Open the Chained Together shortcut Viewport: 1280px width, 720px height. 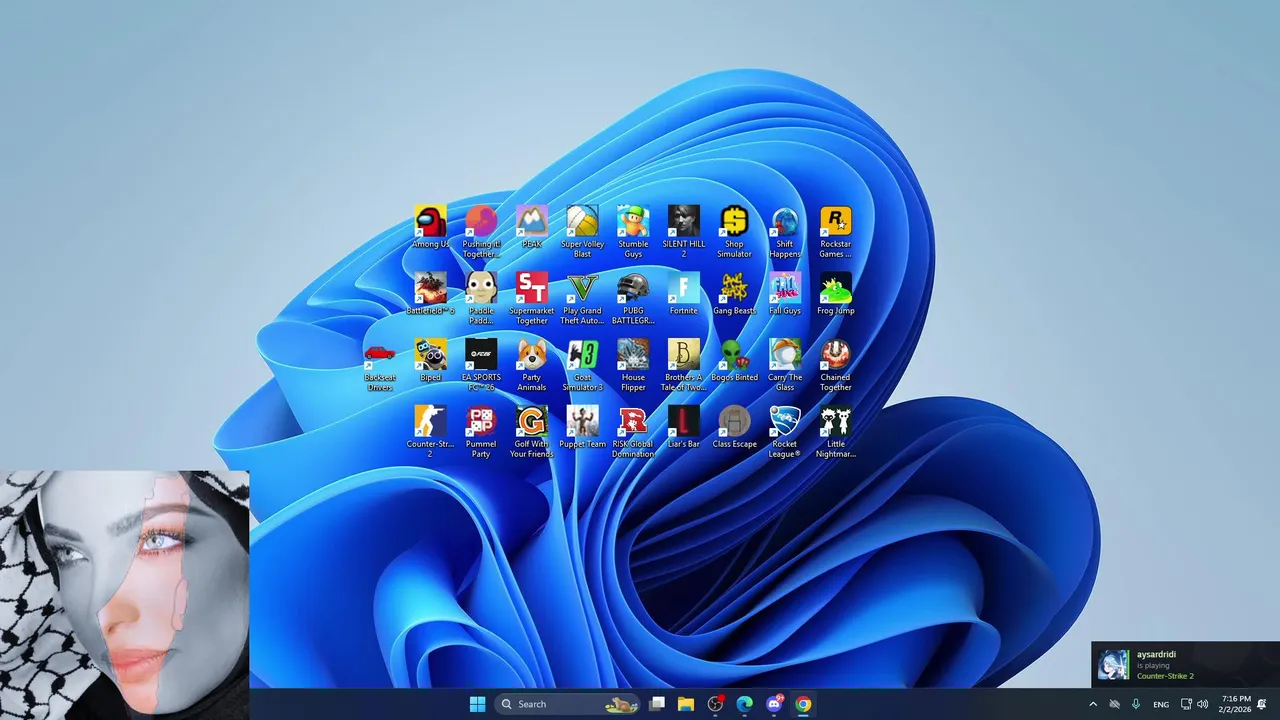836,365
